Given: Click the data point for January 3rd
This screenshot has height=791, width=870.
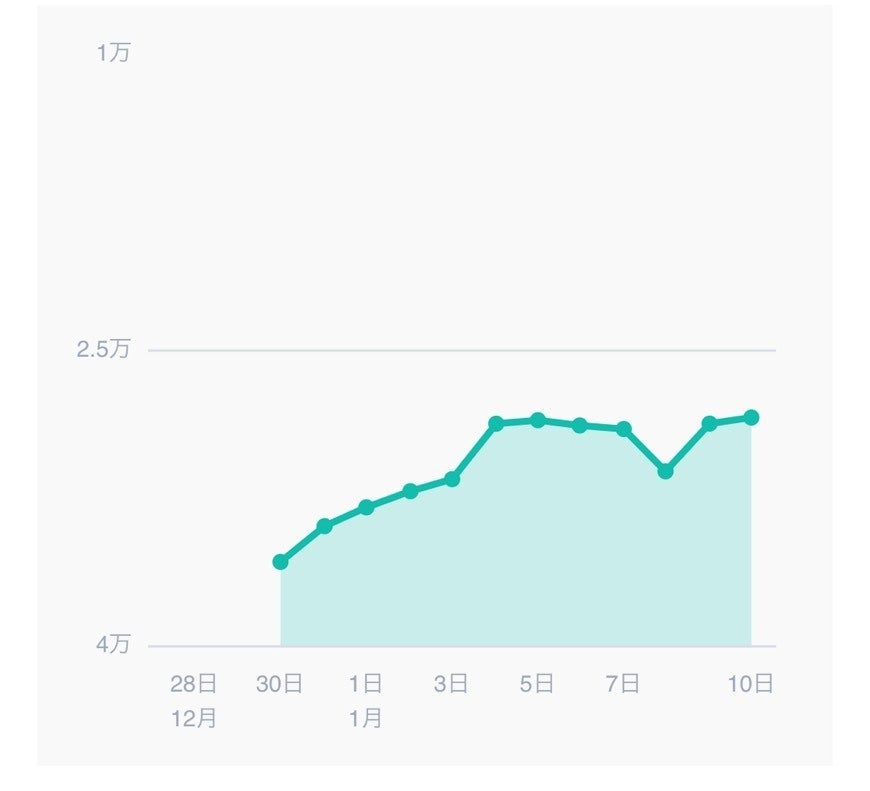Looking at the screenshot, I should click(x=452, y=479).
